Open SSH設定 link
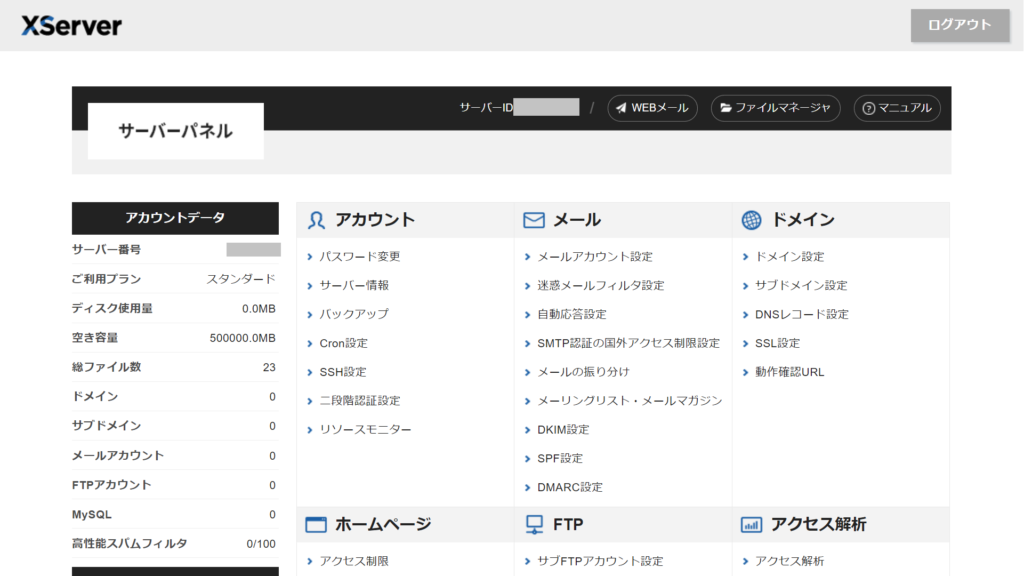The width and height of the screenshot is (1024, 576). pos(343,372)
